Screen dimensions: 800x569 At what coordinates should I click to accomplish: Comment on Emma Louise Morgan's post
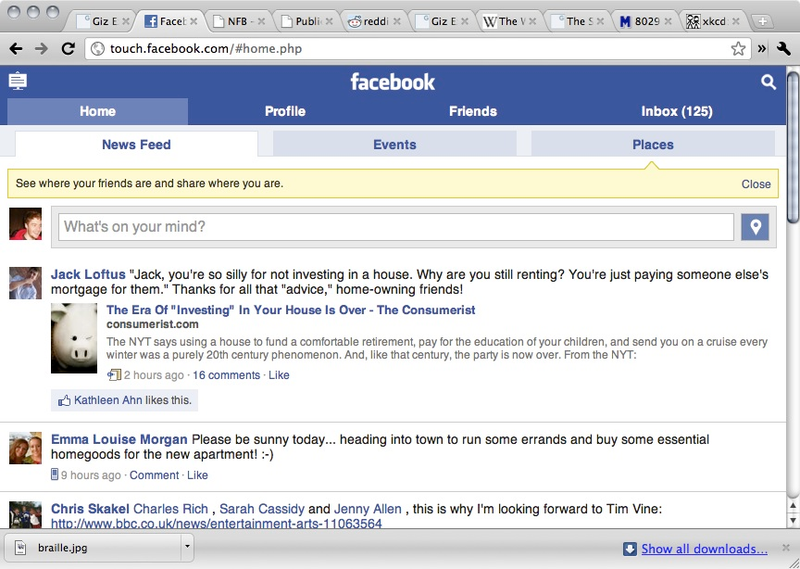(154, 475)
